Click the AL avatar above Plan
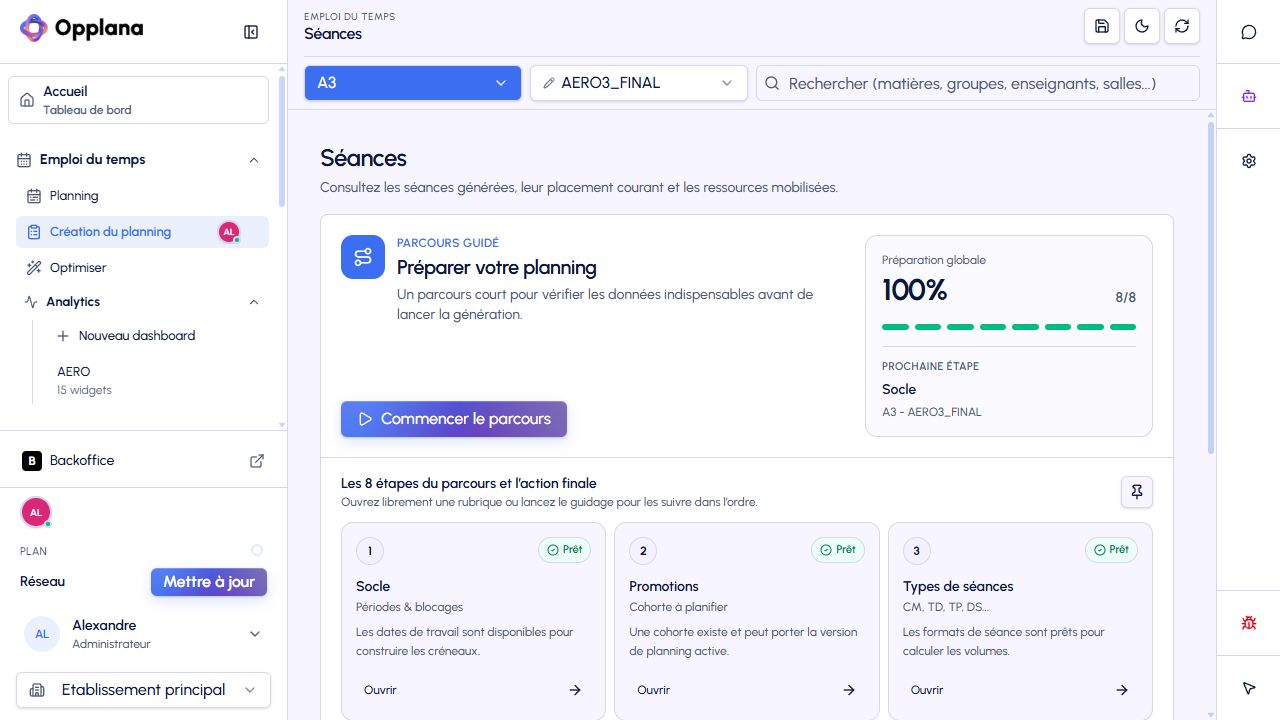1280x720 pixels. [36, 512]
